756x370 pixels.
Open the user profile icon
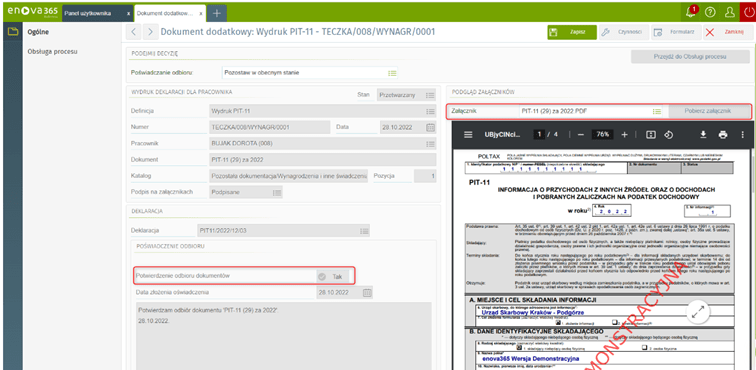click(730, 13)
